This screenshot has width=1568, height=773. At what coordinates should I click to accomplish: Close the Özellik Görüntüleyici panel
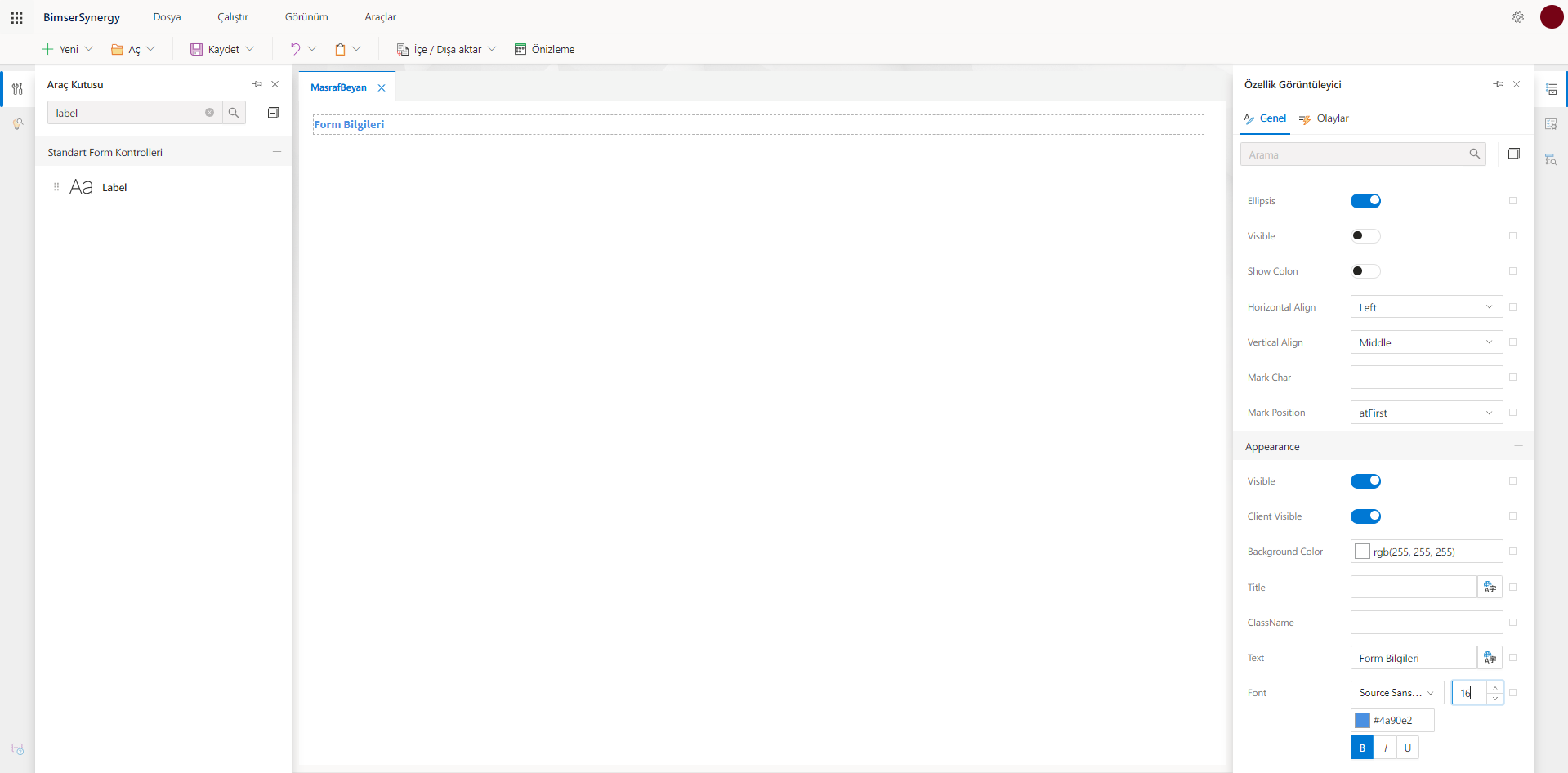tap(1517, 84)
